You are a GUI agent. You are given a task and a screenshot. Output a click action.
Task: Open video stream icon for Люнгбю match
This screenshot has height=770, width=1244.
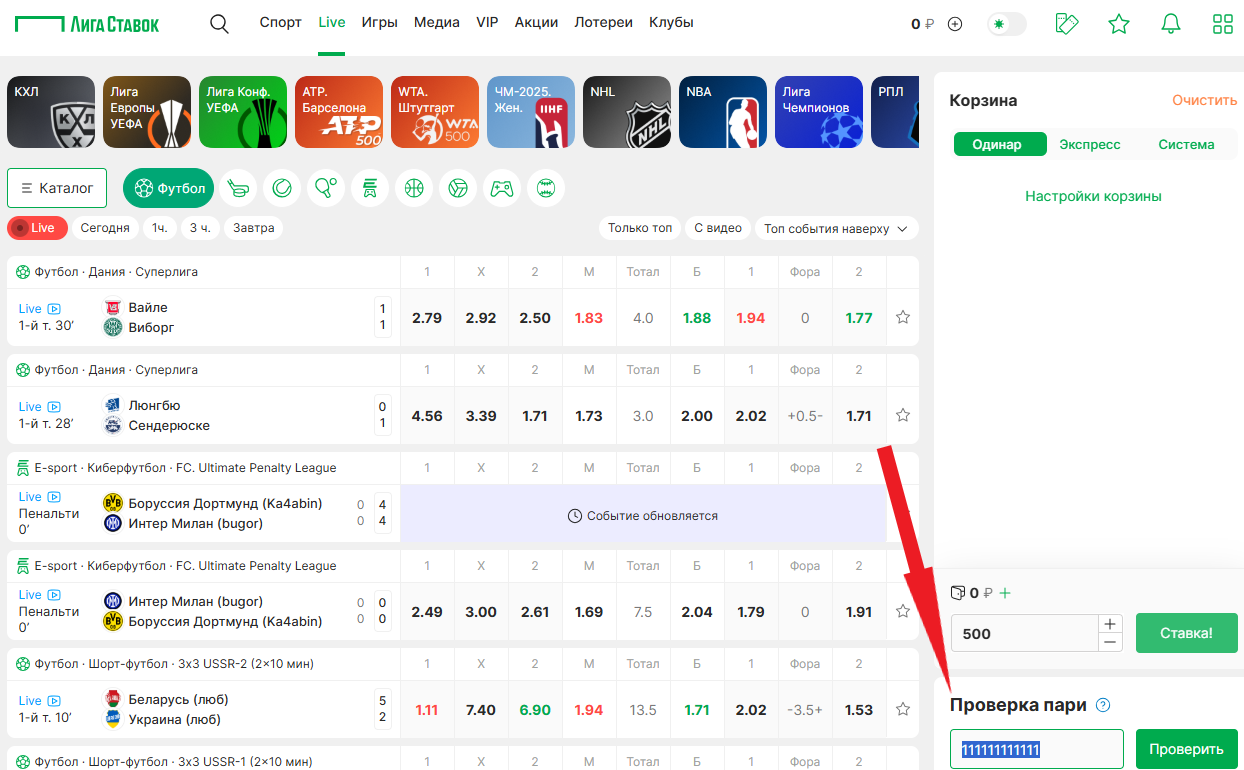(x=54, y=407)
